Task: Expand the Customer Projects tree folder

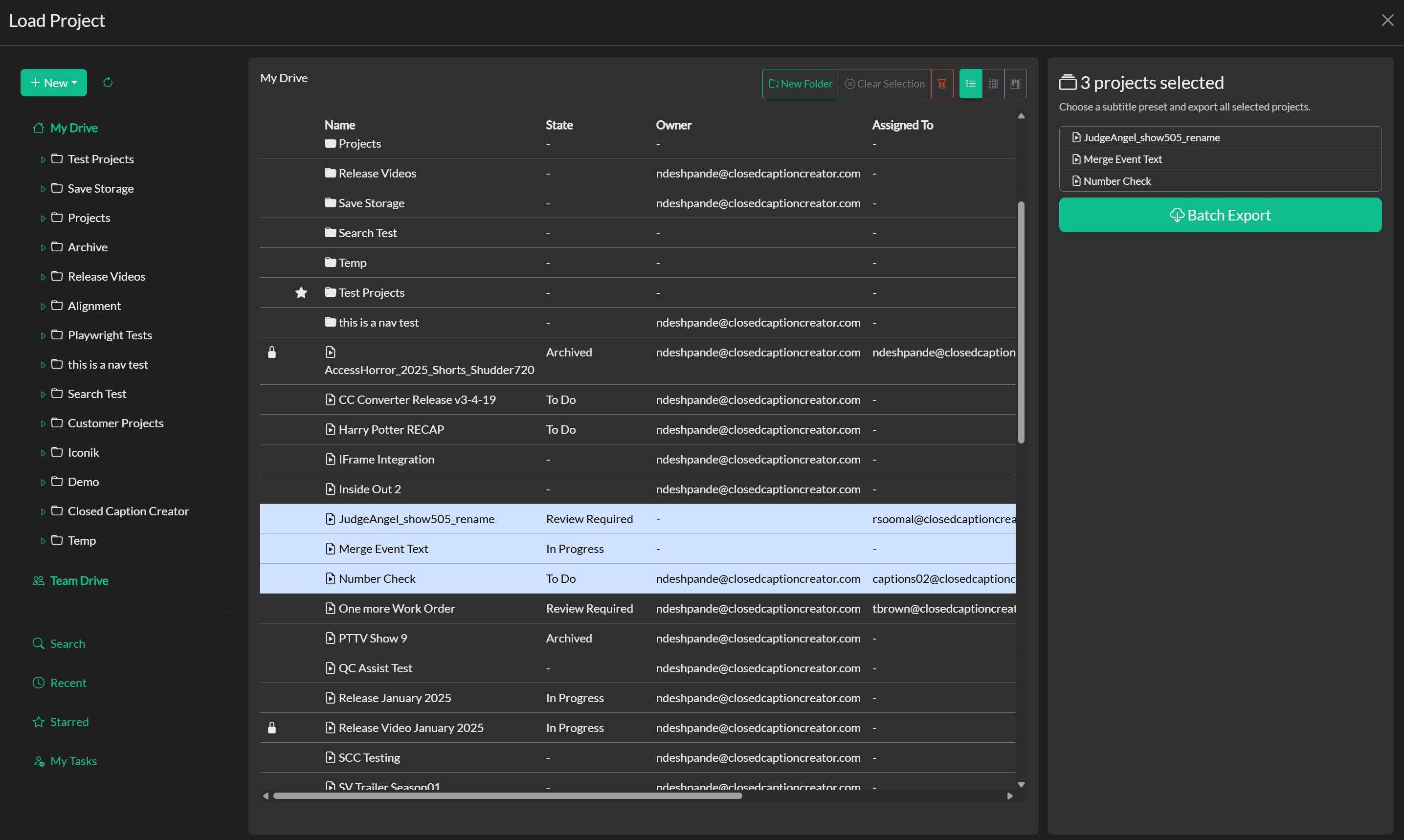Action: [x=43, y=423]
